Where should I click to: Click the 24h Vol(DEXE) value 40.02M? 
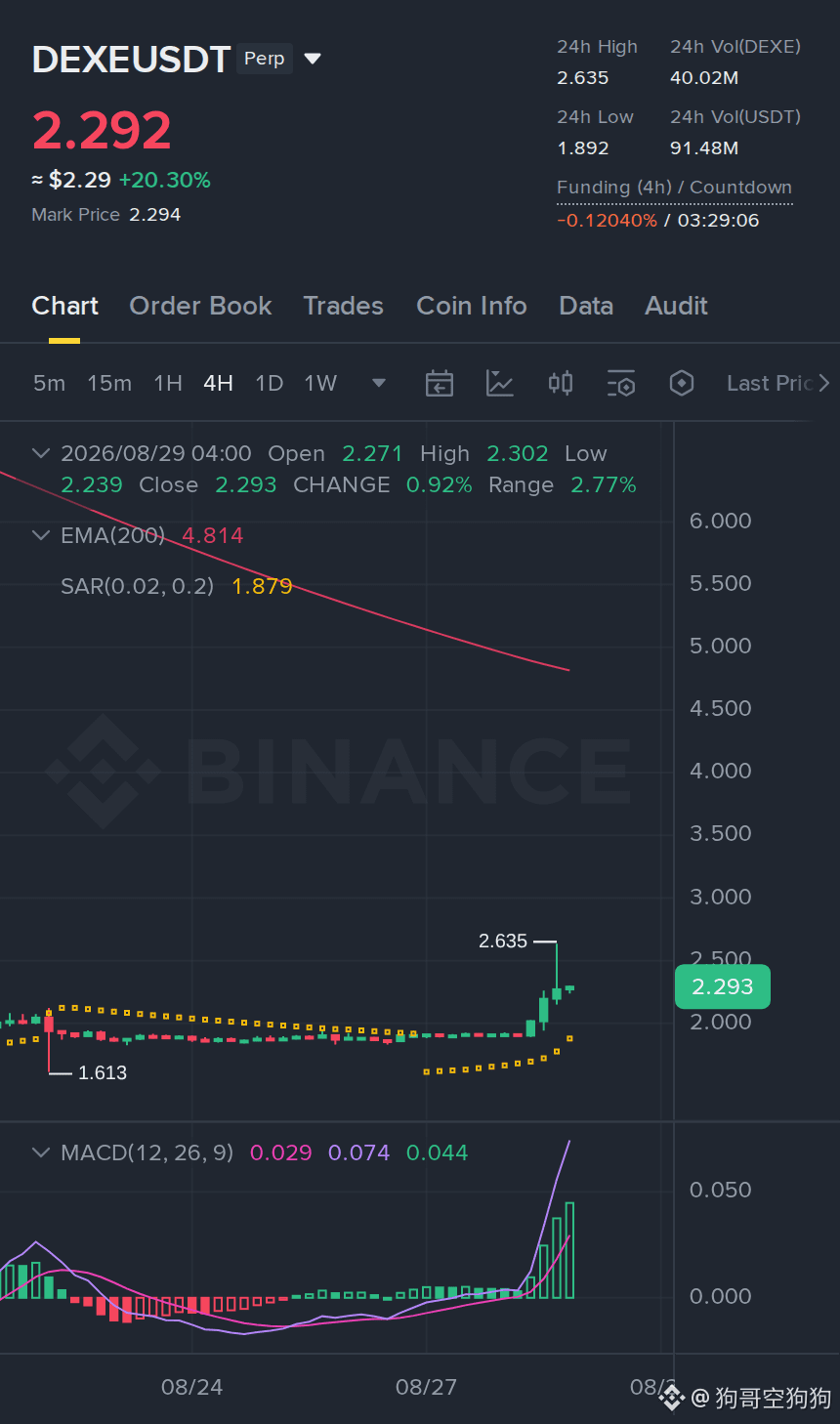704,78
